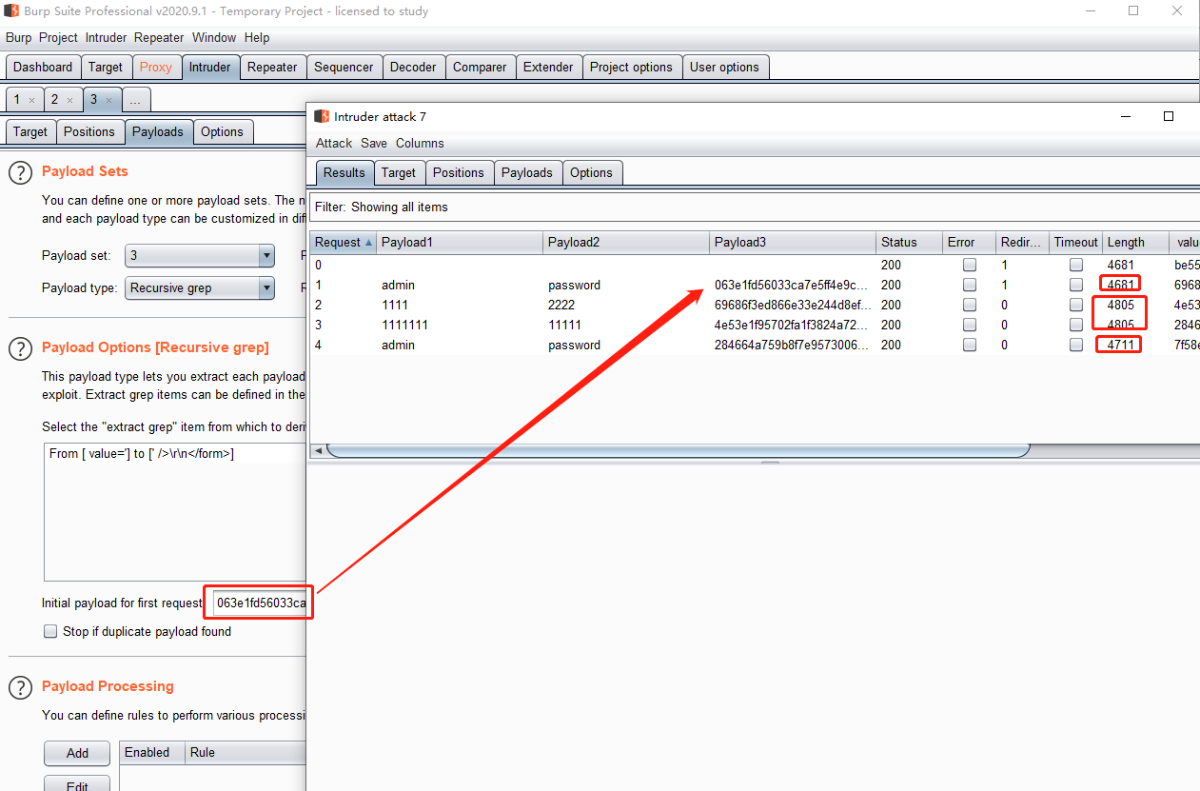Sort results by Payload3 column

coord(793,242)
